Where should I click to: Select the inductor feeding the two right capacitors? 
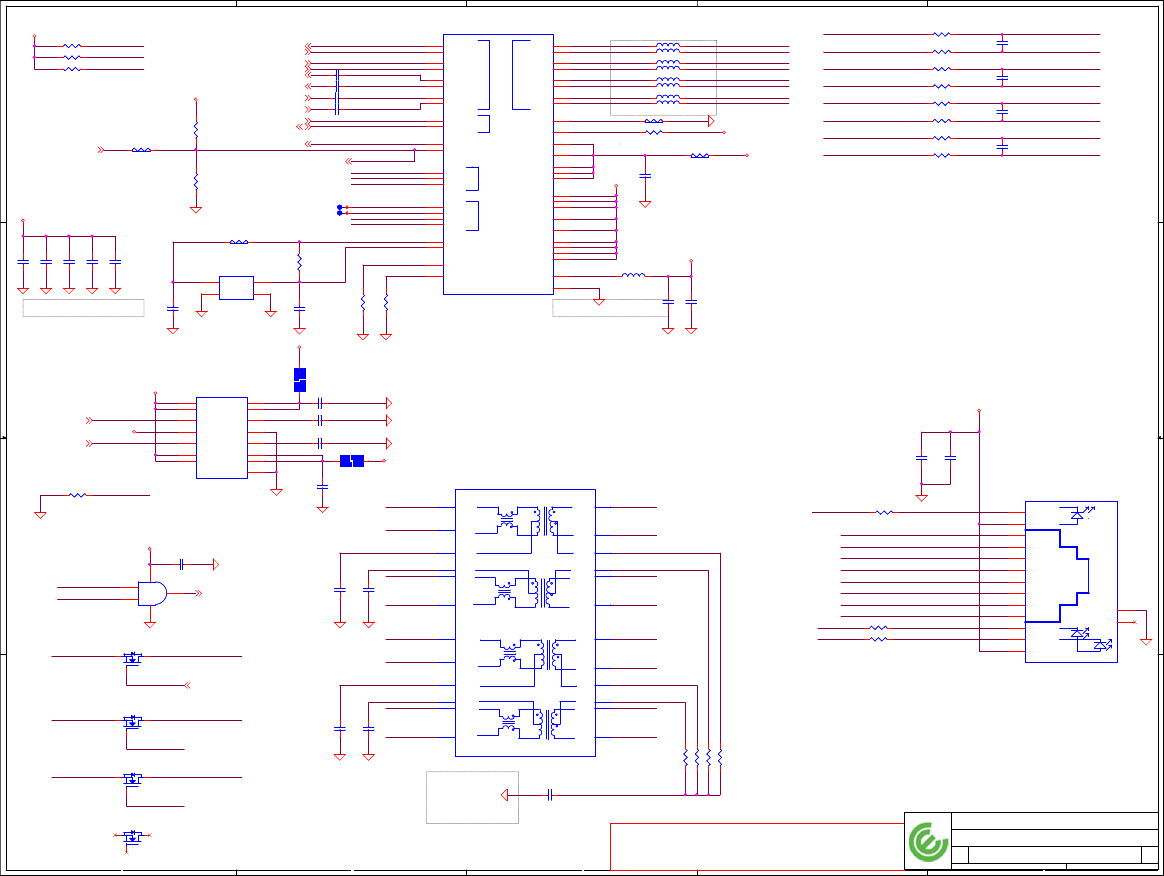[x=633, y=275]
